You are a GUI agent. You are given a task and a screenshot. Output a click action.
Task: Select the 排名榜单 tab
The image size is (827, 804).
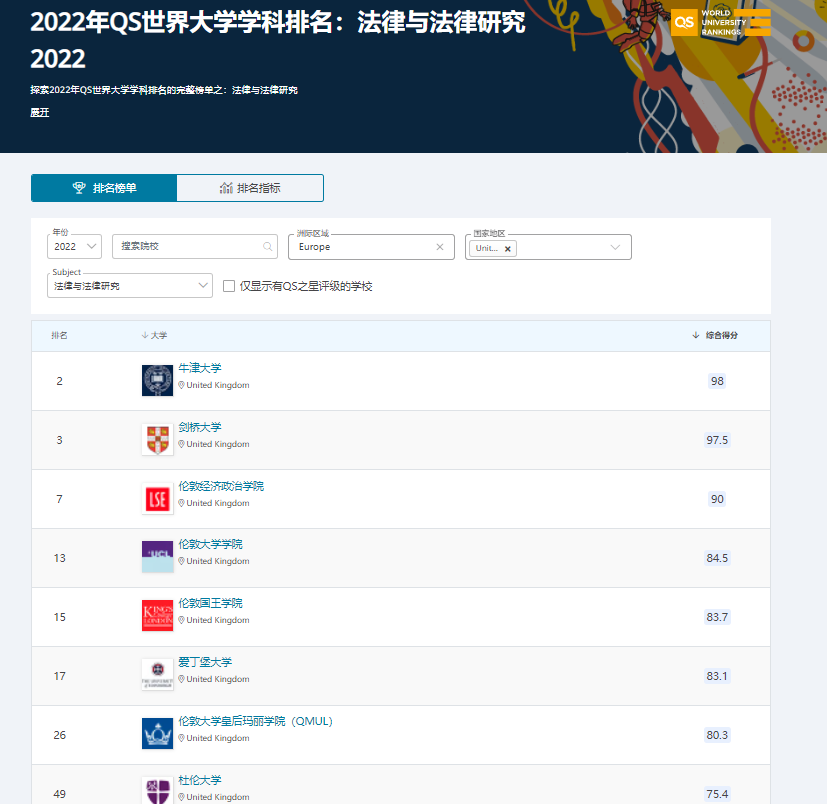104,188
